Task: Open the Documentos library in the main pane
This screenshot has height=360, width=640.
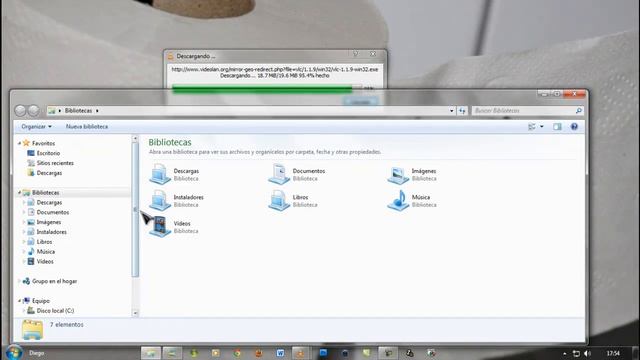Action: pyautogui.click(x=297, y=174)
